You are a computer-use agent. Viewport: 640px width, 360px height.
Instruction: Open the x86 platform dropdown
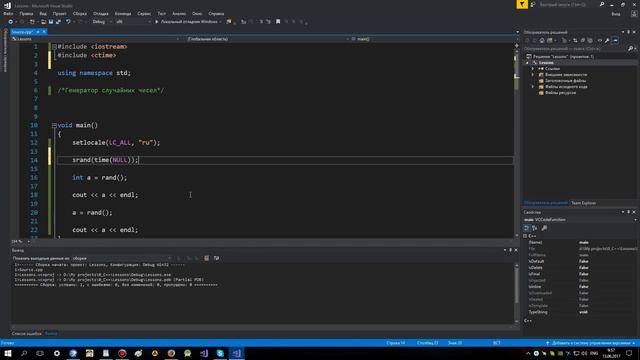click(133, 22)
